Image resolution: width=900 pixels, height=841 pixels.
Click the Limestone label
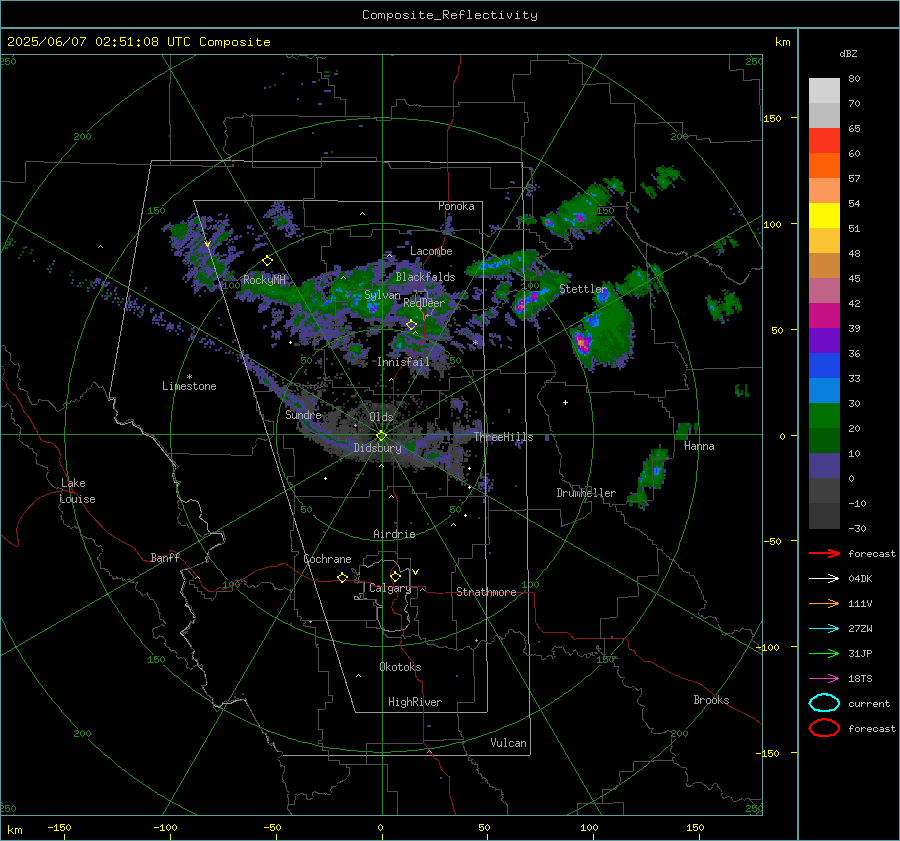pyautogui.click(x=189, y=386)
